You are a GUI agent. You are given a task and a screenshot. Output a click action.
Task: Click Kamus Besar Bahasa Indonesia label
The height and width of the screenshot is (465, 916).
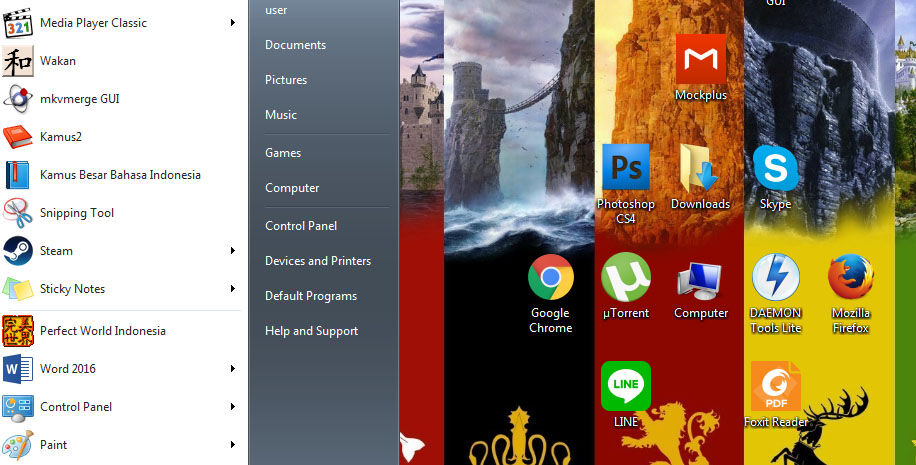pyautogui.click(x=120, y=175)
